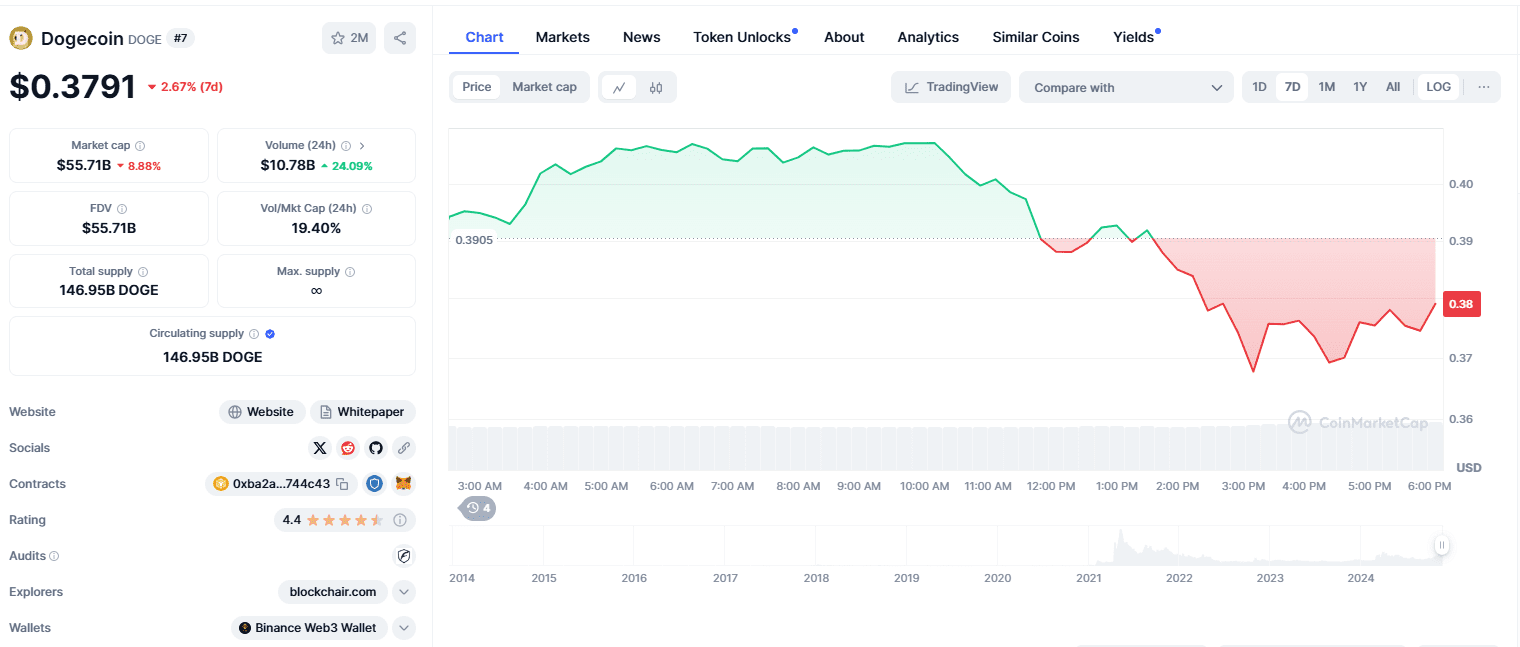
Task: Click the Total supply info icon
Action: coord(143,272)
